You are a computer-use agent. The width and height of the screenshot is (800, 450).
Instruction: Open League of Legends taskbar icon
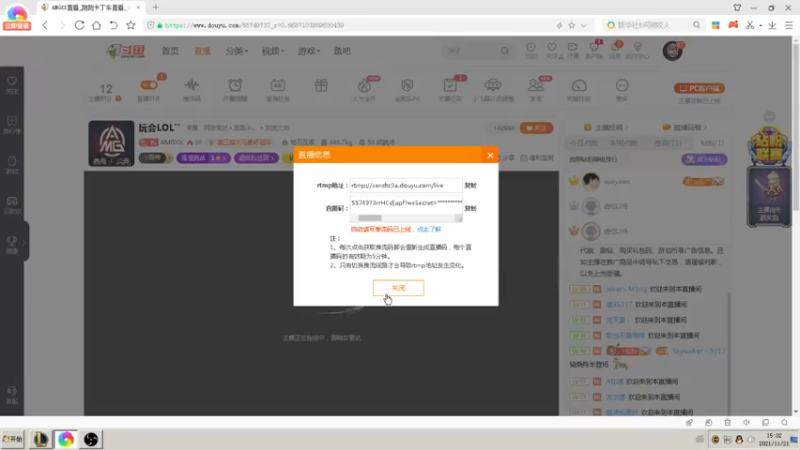point(41,439)
